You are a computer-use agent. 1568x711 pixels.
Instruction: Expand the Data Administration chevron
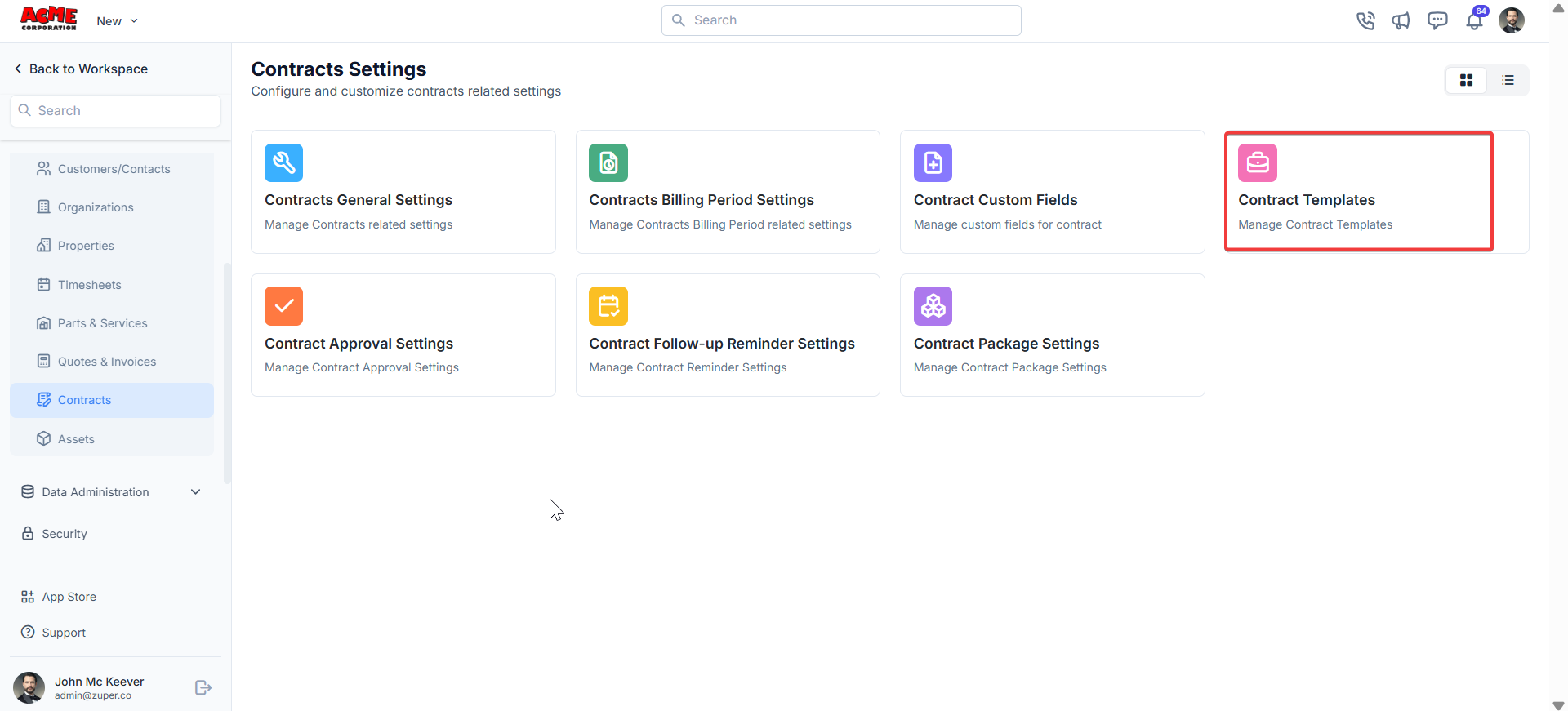click(x=196, y=491)
